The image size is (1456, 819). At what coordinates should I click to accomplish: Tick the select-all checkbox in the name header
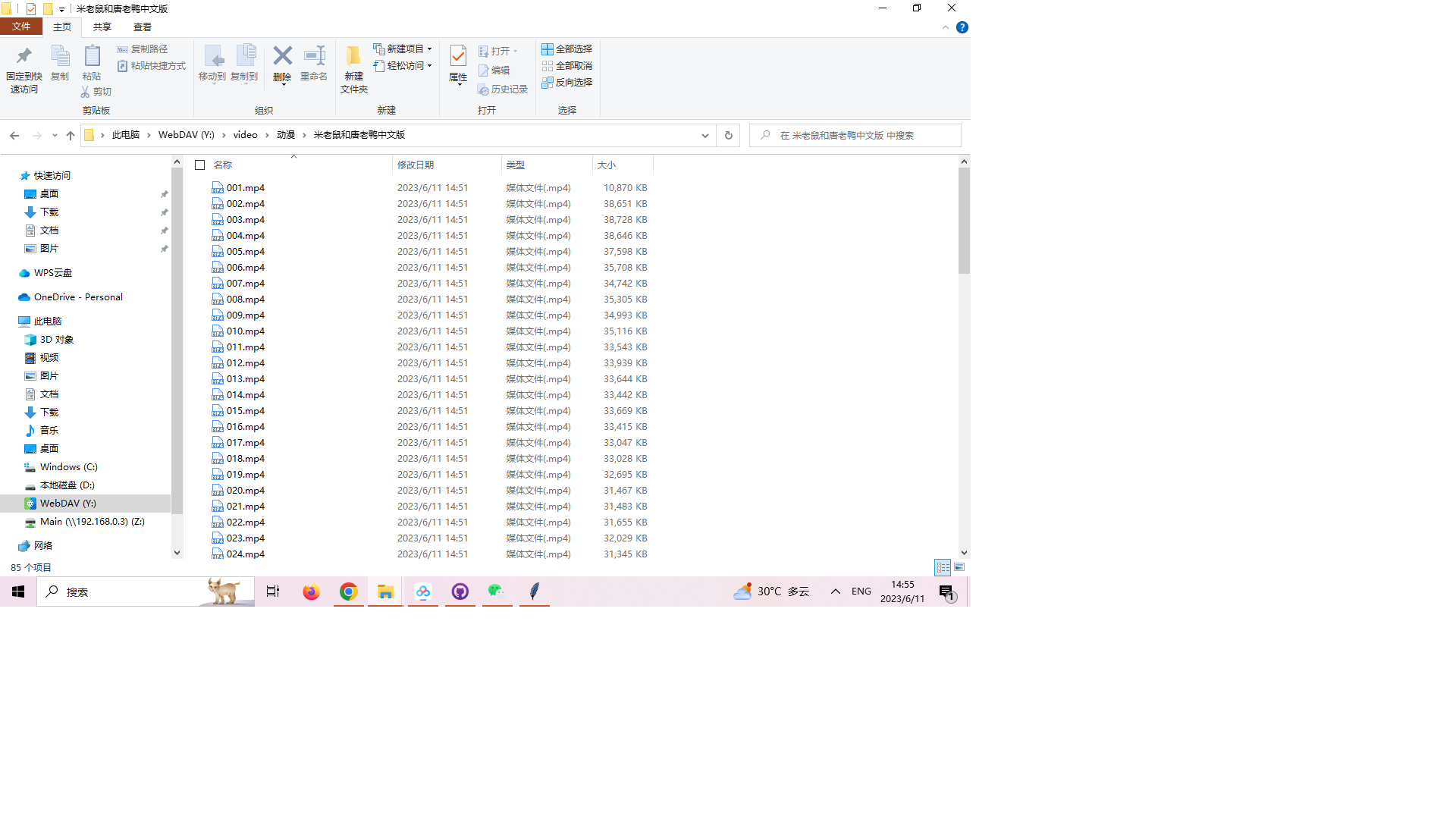pyautogui.click(x=200, y=165)
